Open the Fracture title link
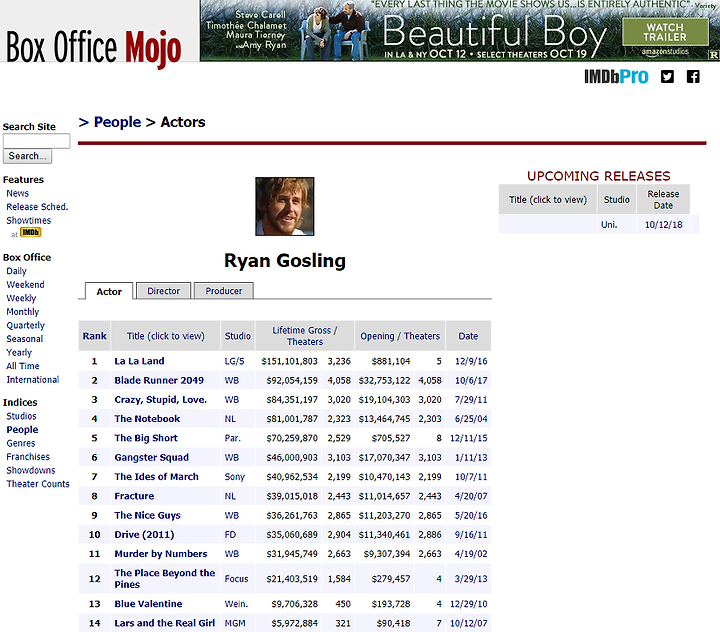 [134, 497]
